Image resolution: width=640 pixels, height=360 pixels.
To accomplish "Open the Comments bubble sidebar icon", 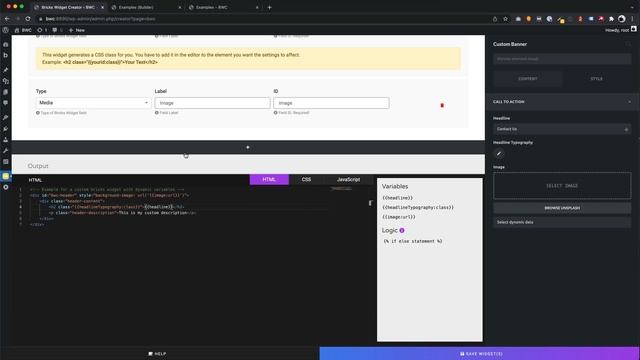I will tap(6, 103).
